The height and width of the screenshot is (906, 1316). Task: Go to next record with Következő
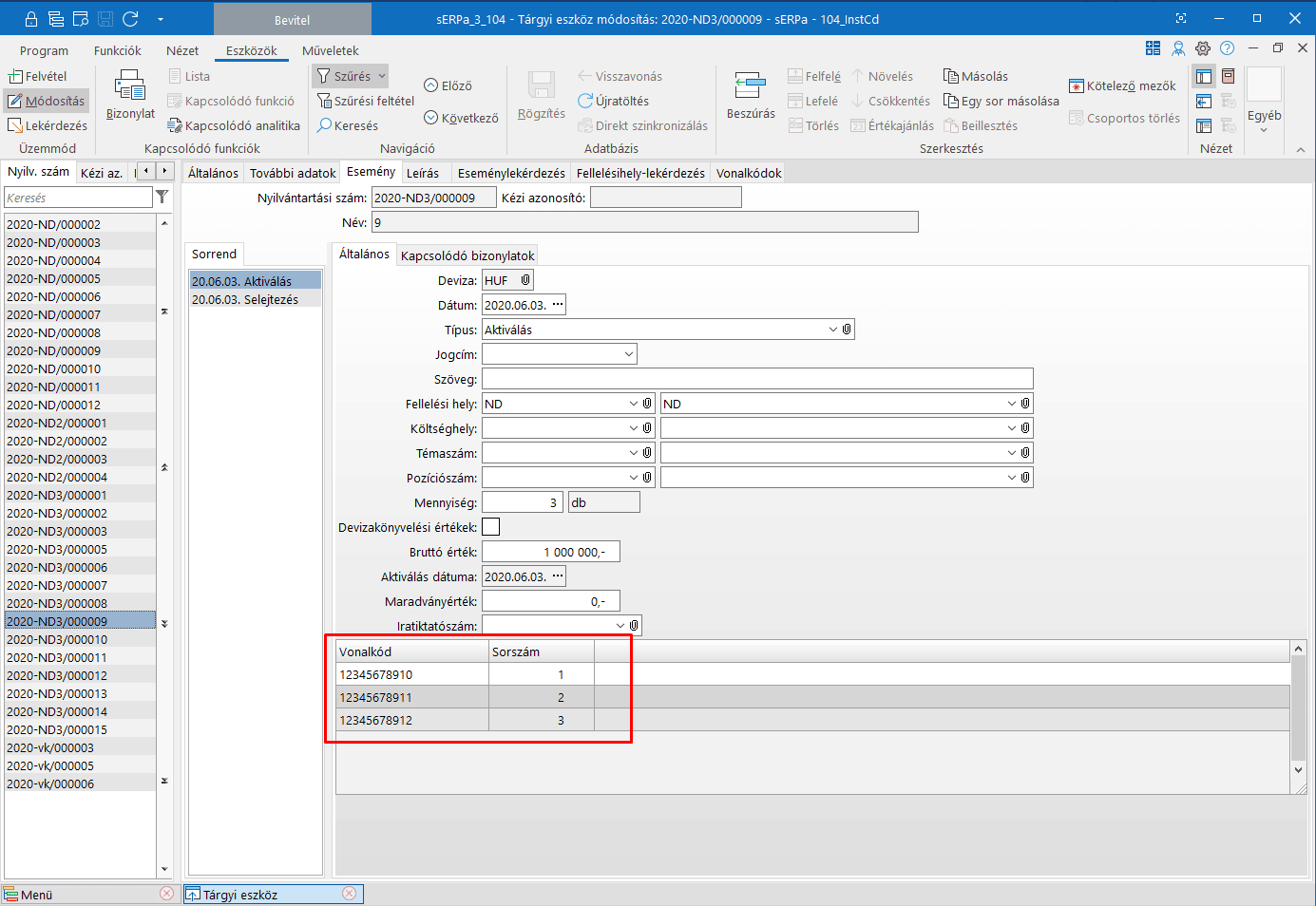pos(461,118)
